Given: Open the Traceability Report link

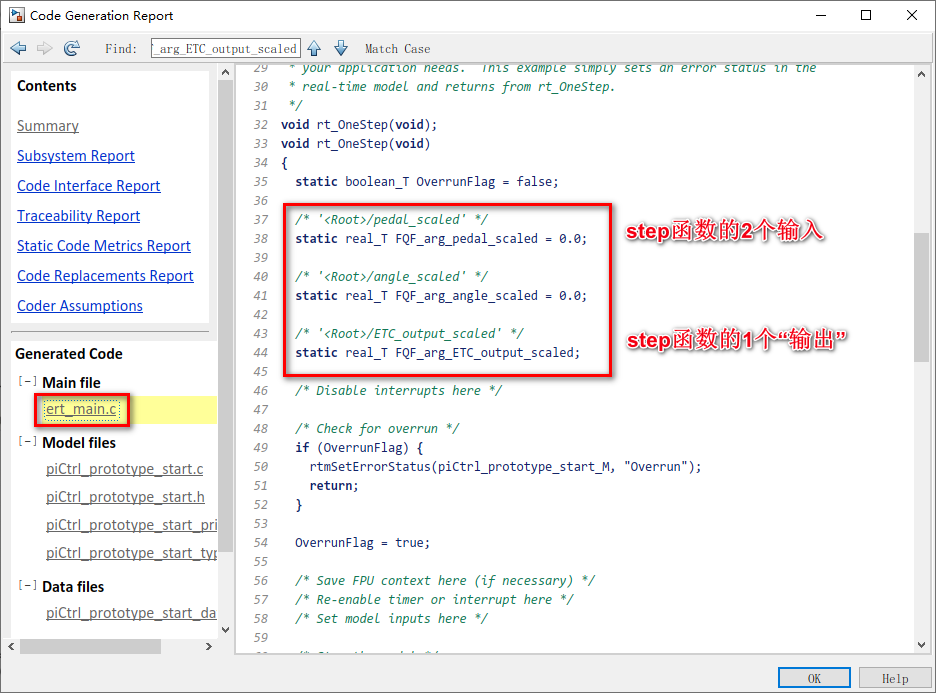Looking at the screenshot, I should pyautogui.click(x=78, y=215).
